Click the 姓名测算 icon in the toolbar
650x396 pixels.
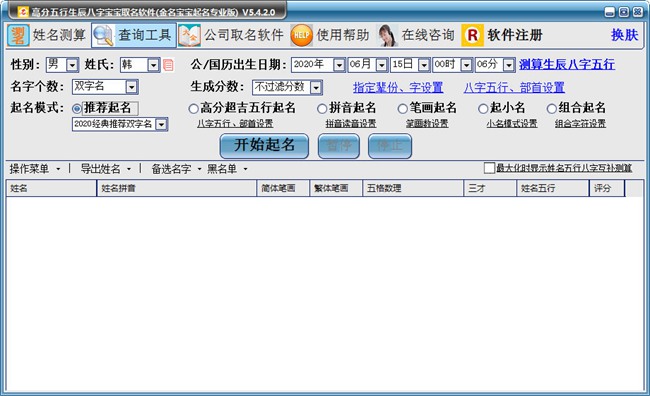(18, 35)
